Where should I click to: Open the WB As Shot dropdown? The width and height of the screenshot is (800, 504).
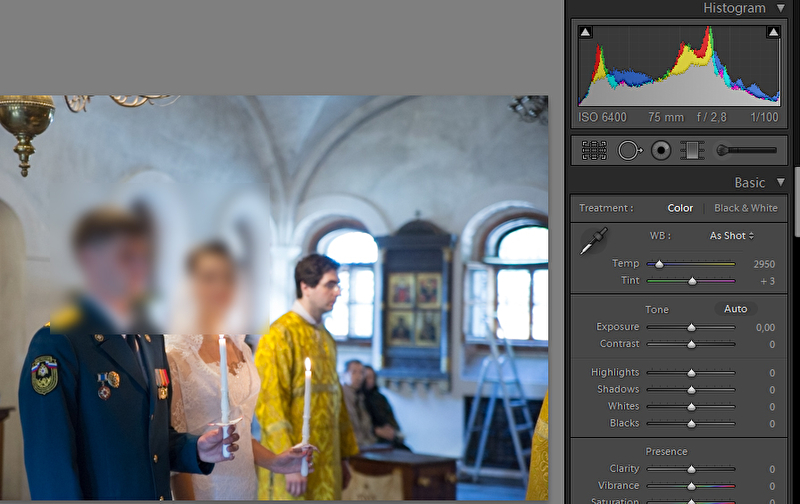pyautogui.click(x=732, y=236)
